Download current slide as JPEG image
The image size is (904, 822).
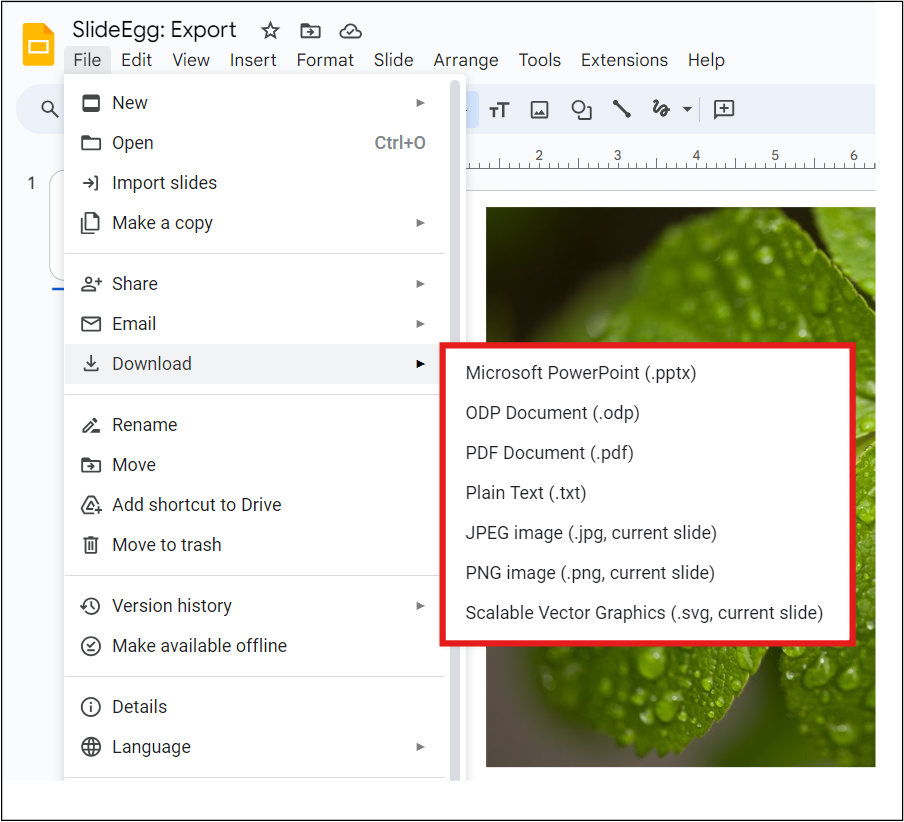pyautogui.click(x=647, y=533)
